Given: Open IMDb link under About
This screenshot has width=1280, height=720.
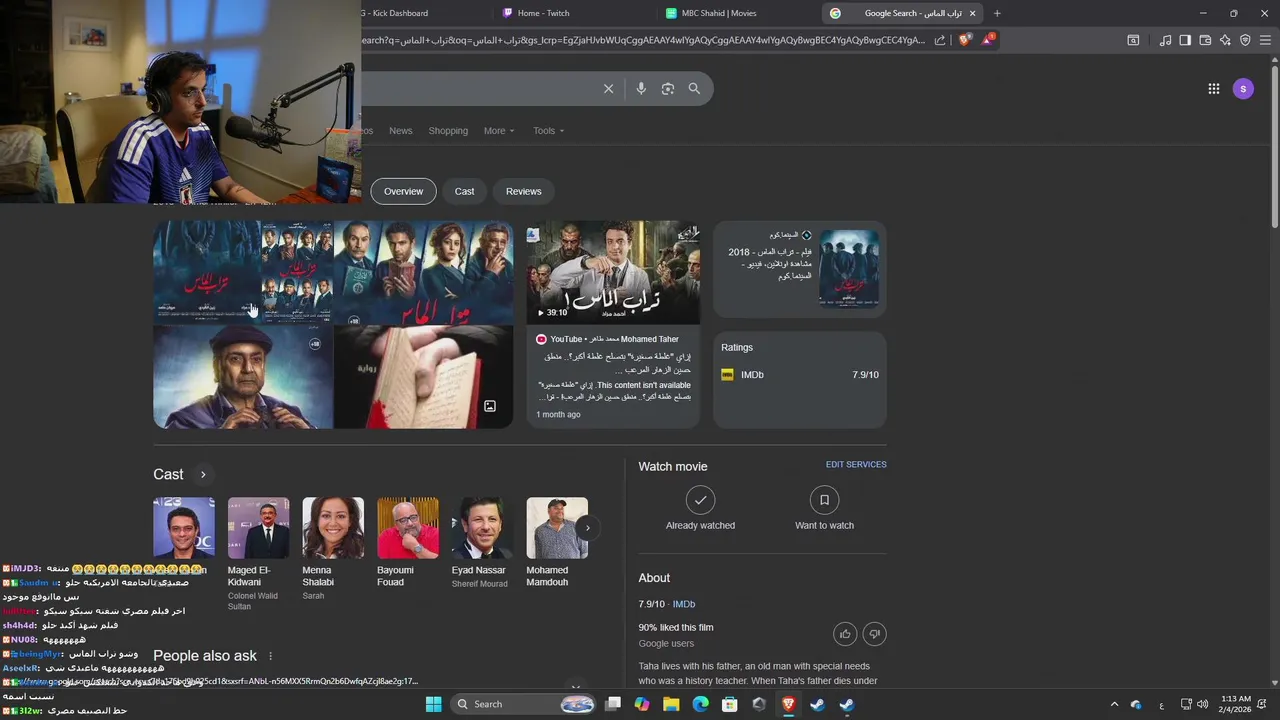Looking at the screenshot, I should coord(684,604).
